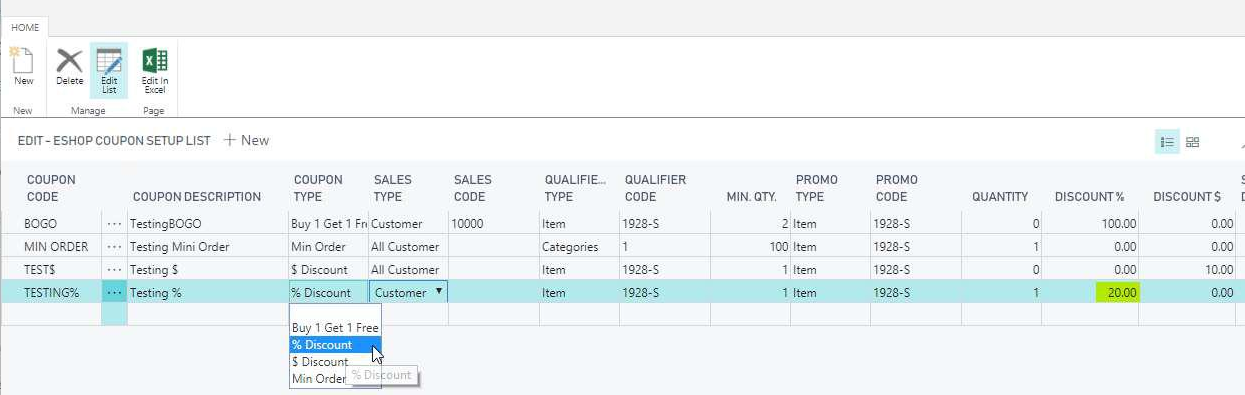The height and width of the screenshot is (395, 1245).
Task: Open the three-dot menu for TEST$ row
Action: tap(114, 270)
